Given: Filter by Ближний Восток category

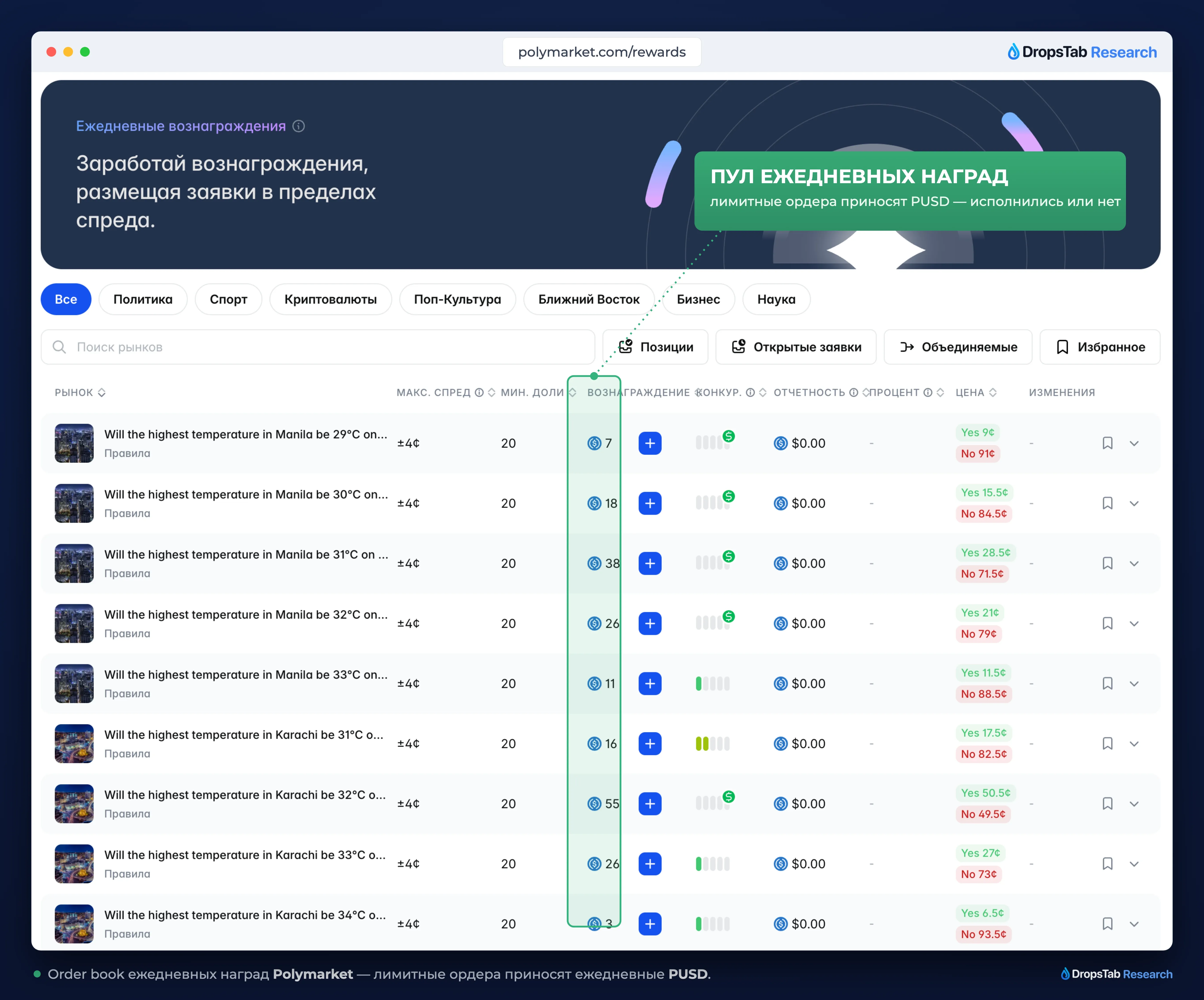Looking at the screenshot, I should (x=589, y=299).
